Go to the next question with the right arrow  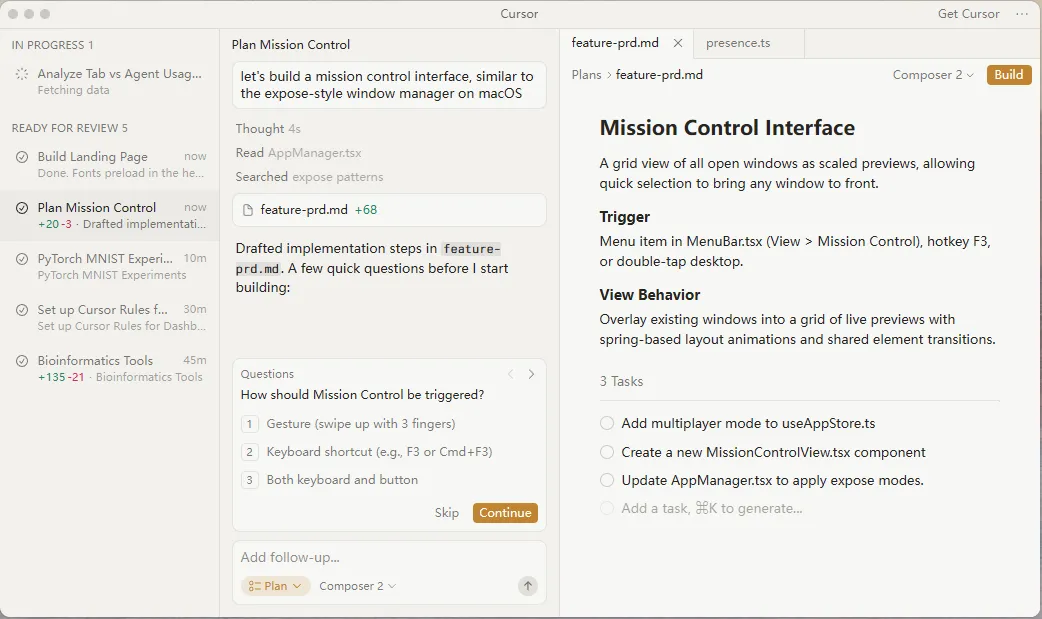pyautogui.click(x=531, y=374)
